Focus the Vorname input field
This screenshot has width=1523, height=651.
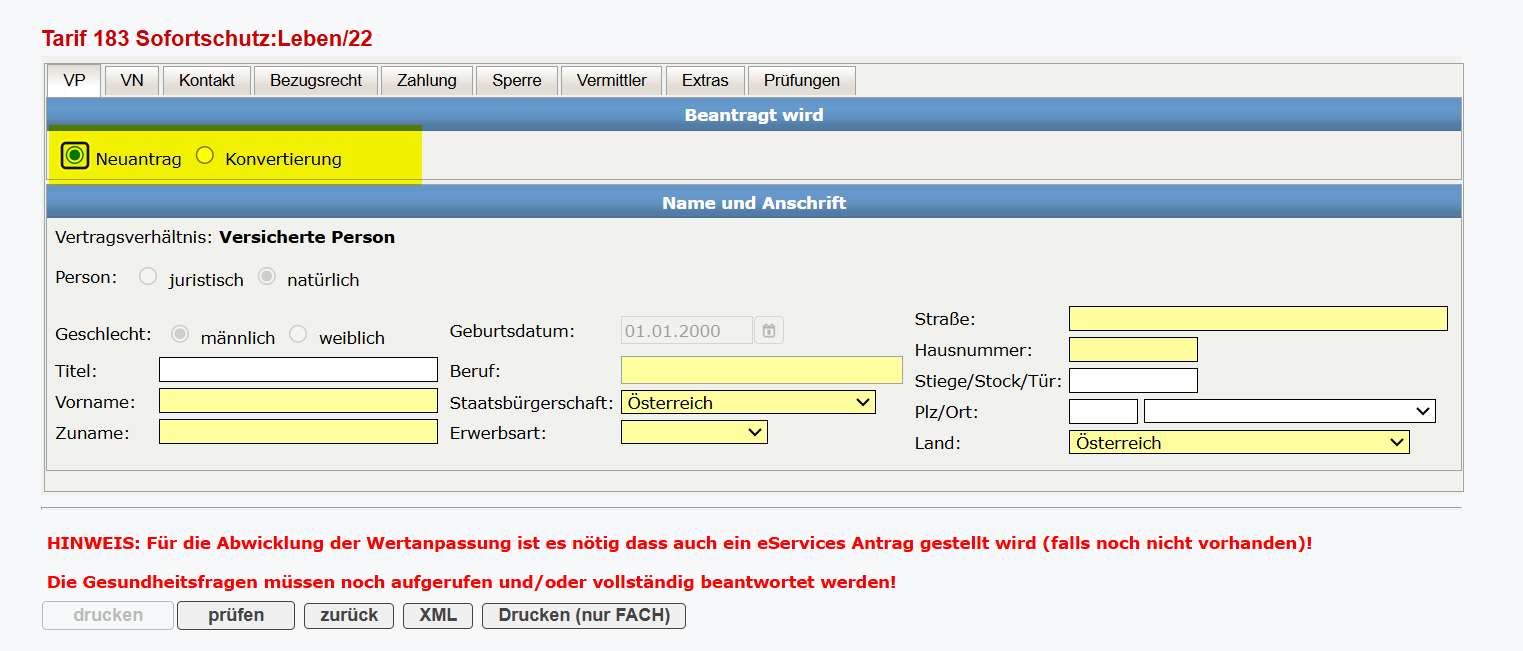pyautogui.click(x=298, y=402)
